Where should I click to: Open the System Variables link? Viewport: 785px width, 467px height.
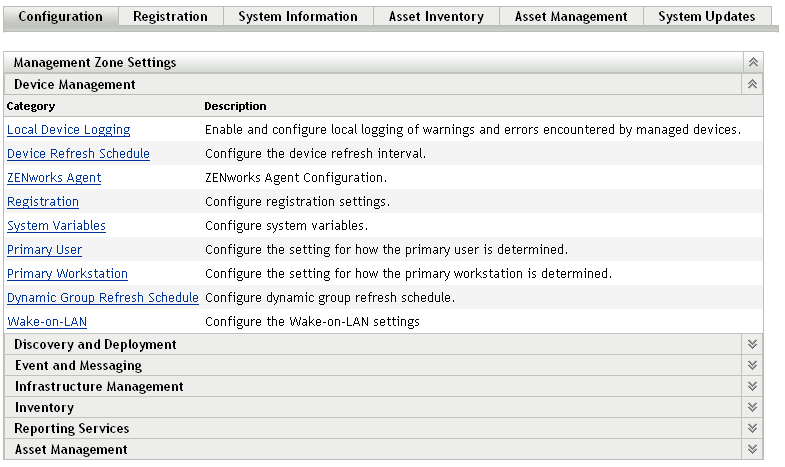pos(56,226)
